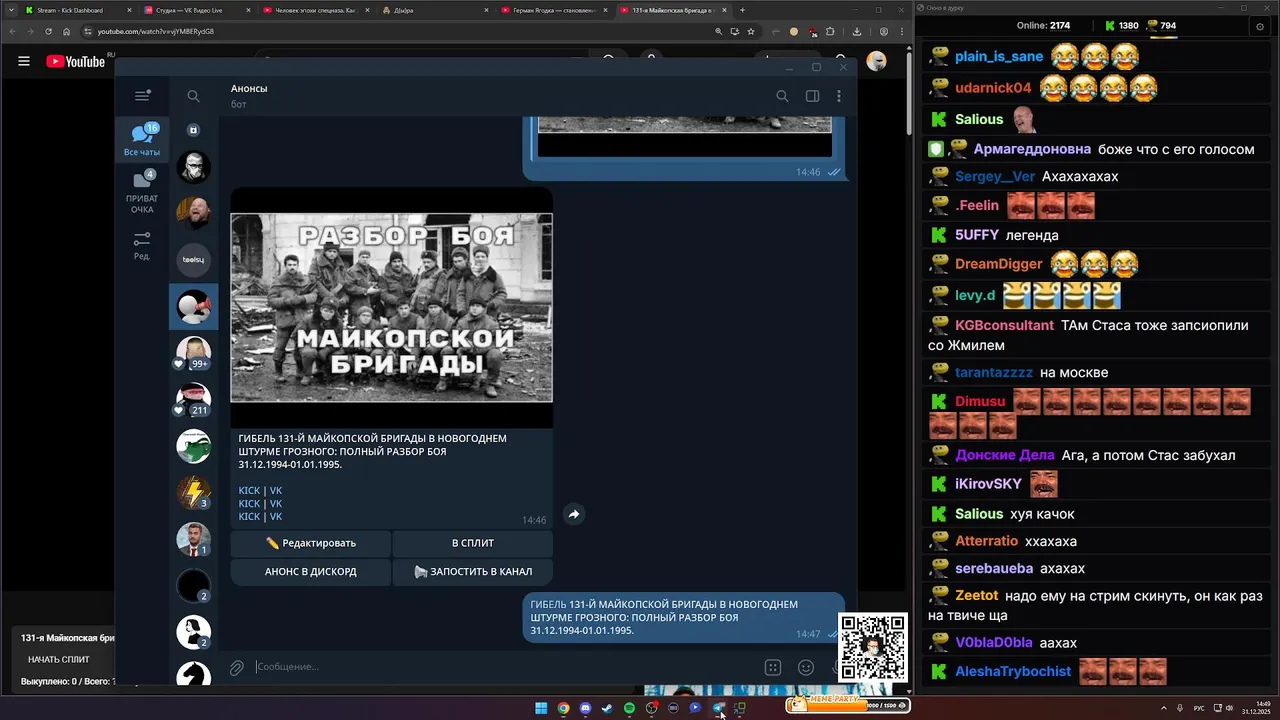This screenshot has width=1280, height=720.
Task: Click the НАЧАТЬ СПЛИТ button
Action: click(x=59, y=659)
